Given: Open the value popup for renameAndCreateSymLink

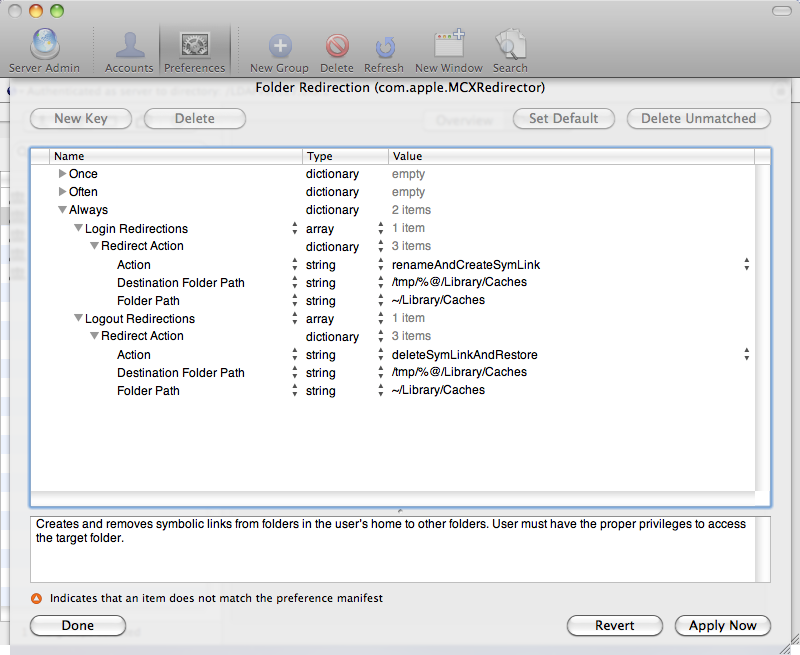Looking at the screenshot, I should [746, 264].
